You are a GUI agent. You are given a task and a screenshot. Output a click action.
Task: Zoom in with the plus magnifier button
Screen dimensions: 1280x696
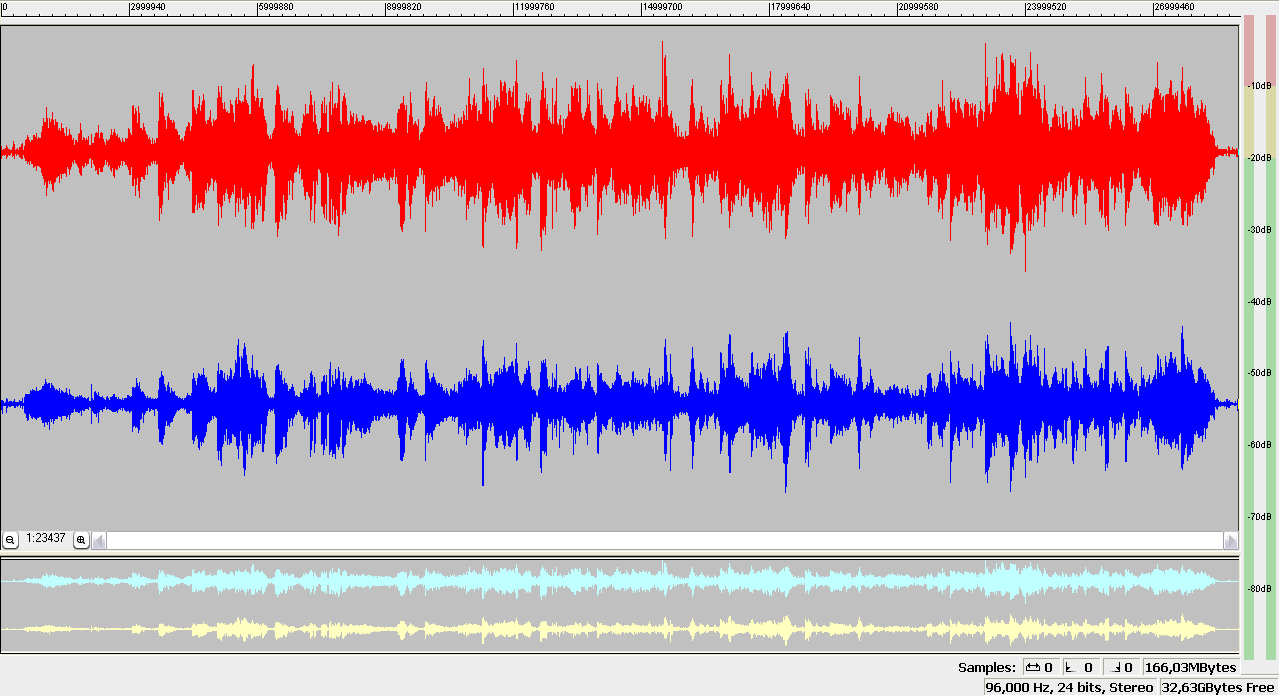click(81, 540)
